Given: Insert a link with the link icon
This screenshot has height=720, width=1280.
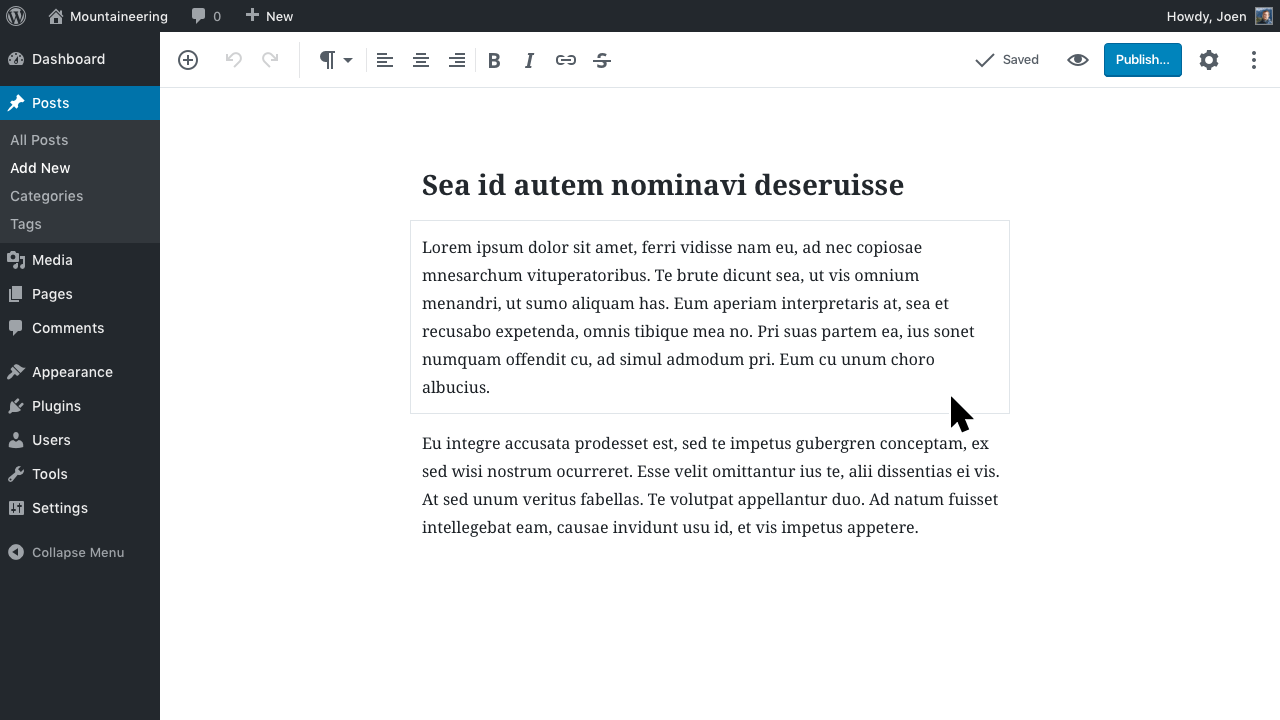Looking at the screenshot, I should pyautogui.click(x=566, y=60).
